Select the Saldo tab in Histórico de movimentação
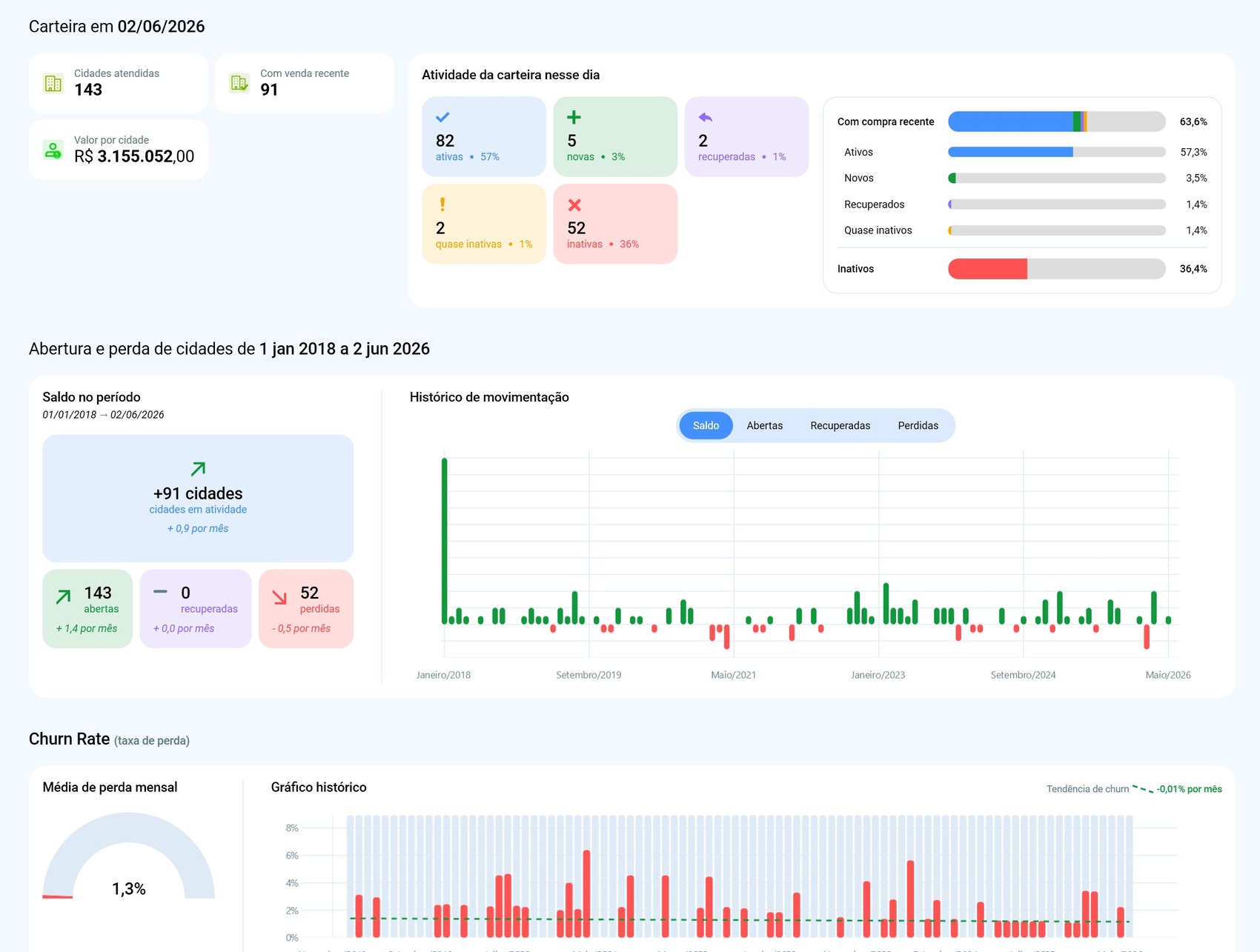1260x952 pixels. pyautogui.click(x=706, y=426)
